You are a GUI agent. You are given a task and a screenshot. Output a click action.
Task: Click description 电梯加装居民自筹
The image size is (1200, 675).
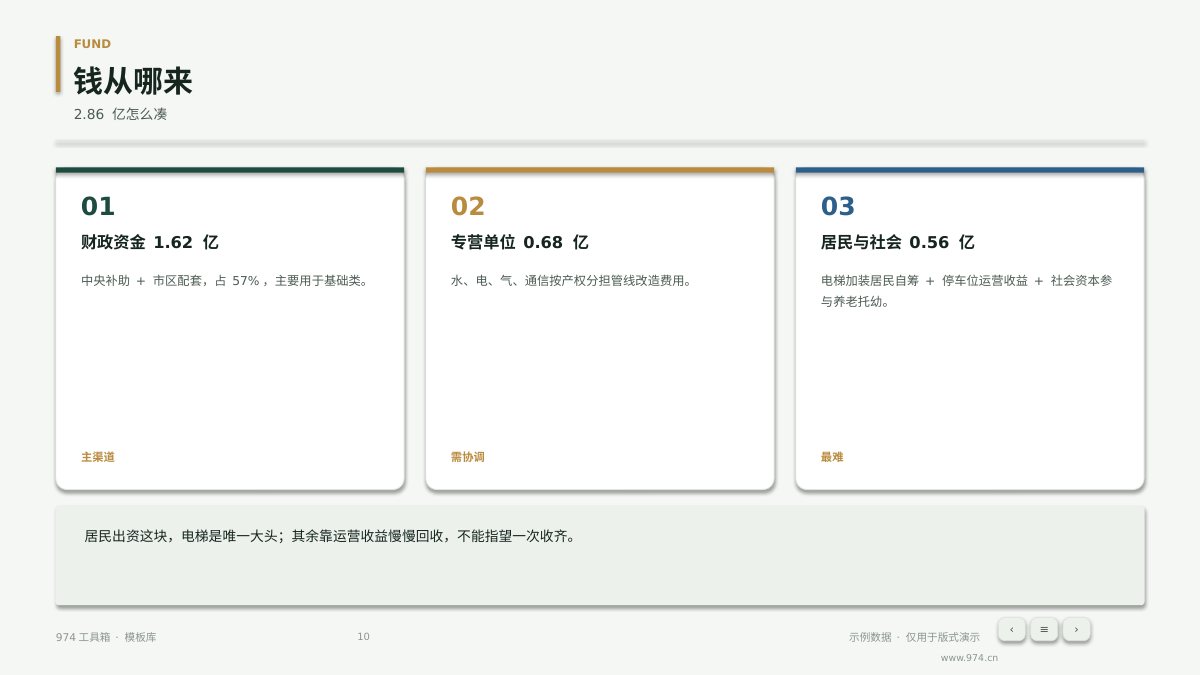[x=966, y=291]
